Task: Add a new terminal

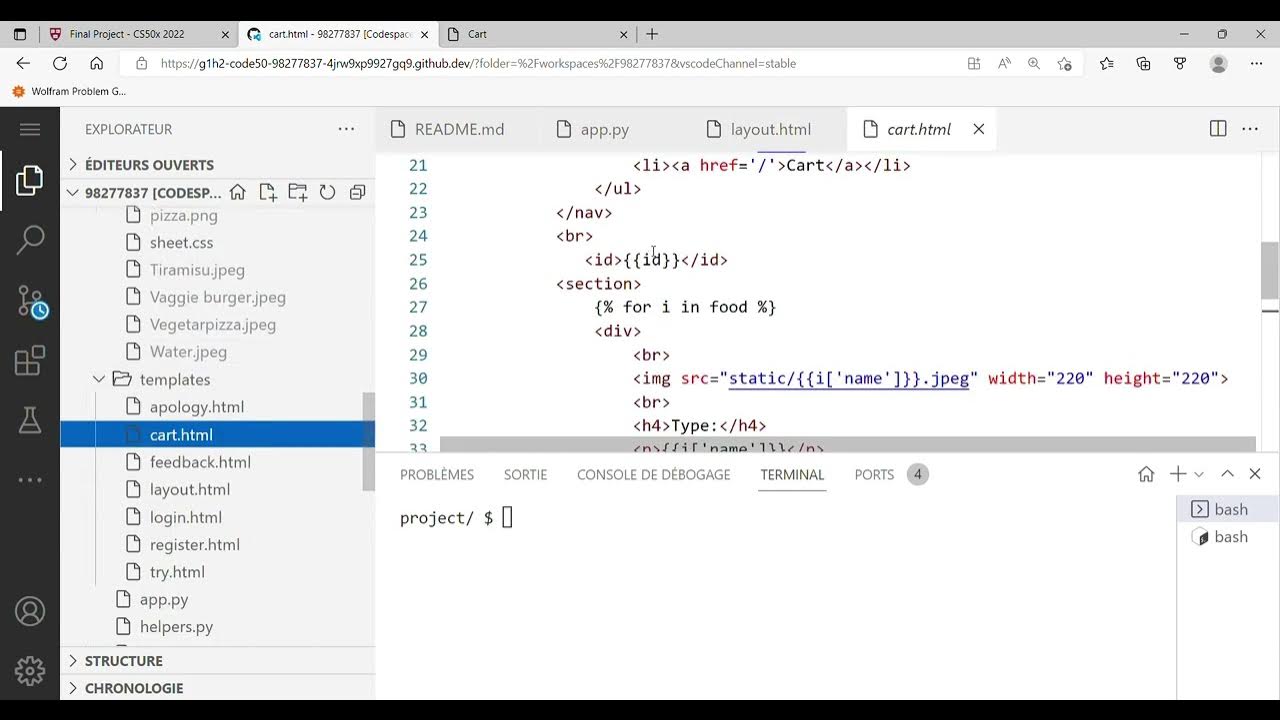Action: point(1178,474)
